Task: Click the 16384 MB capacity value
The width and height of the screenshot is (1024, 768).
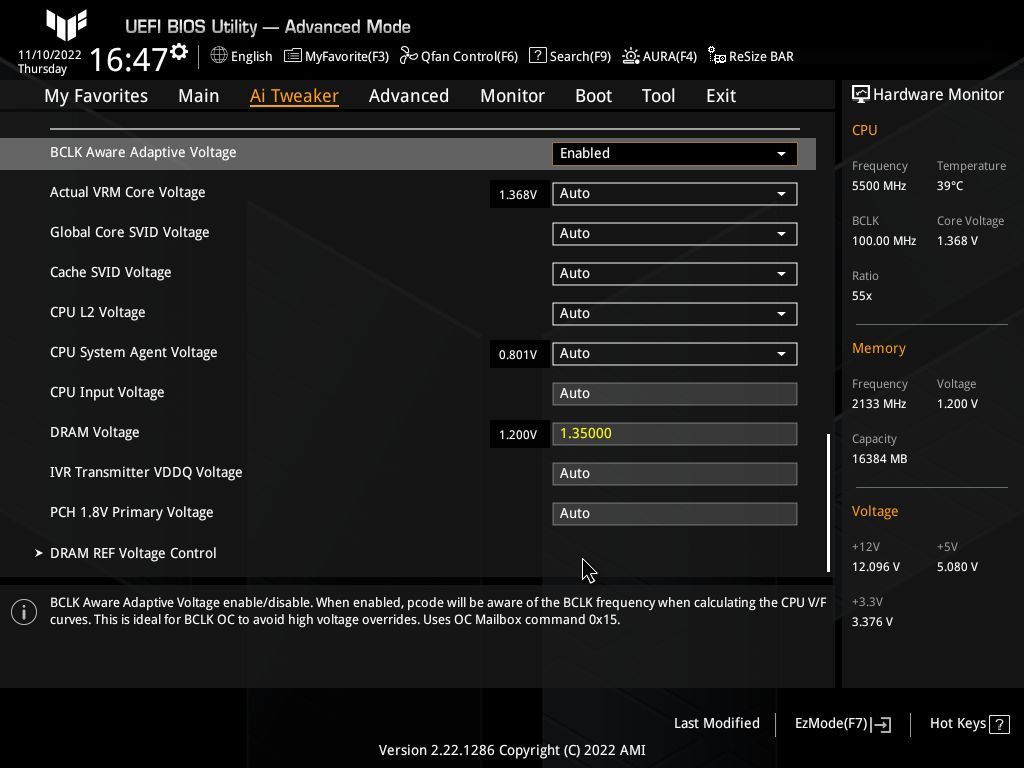Action: [880, 459]
